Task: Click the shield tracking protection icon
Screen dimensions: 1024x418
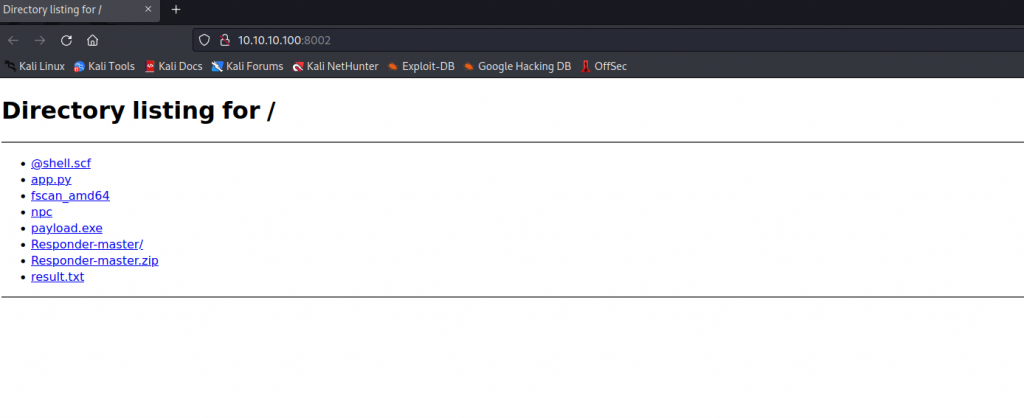Action: [204, 40]
